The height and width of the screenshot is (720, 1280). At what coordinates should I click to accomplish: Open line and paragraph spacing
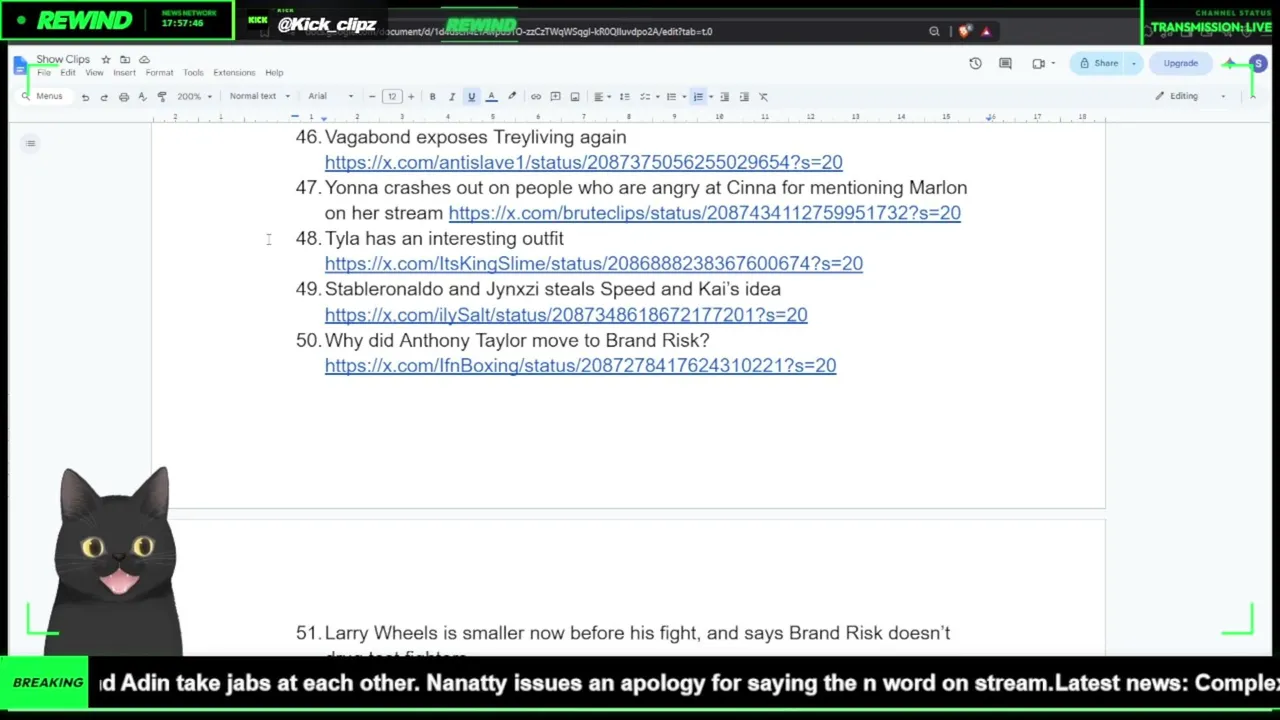click(624, 97)
